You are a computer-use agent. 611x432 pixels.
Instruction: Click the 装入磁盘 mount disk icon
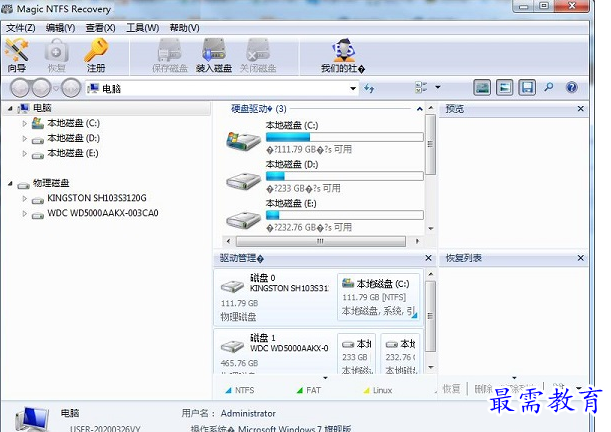[x=214, y=55]
